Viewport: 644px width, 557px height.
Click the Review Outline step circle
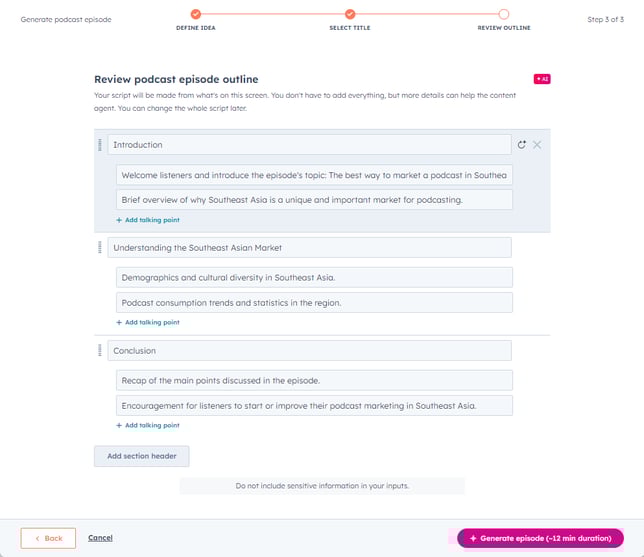pos(504,14)
